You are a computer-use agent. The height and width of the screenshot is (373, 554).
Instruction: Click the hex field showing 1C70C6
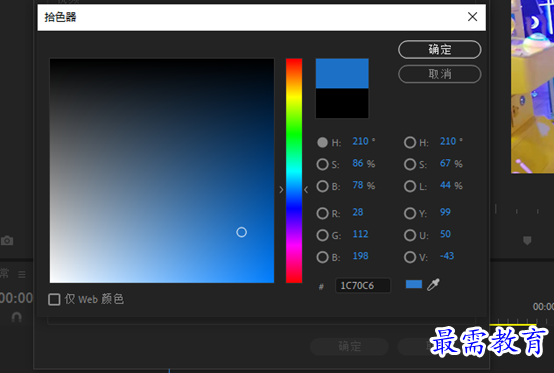(x=363, y=285)
